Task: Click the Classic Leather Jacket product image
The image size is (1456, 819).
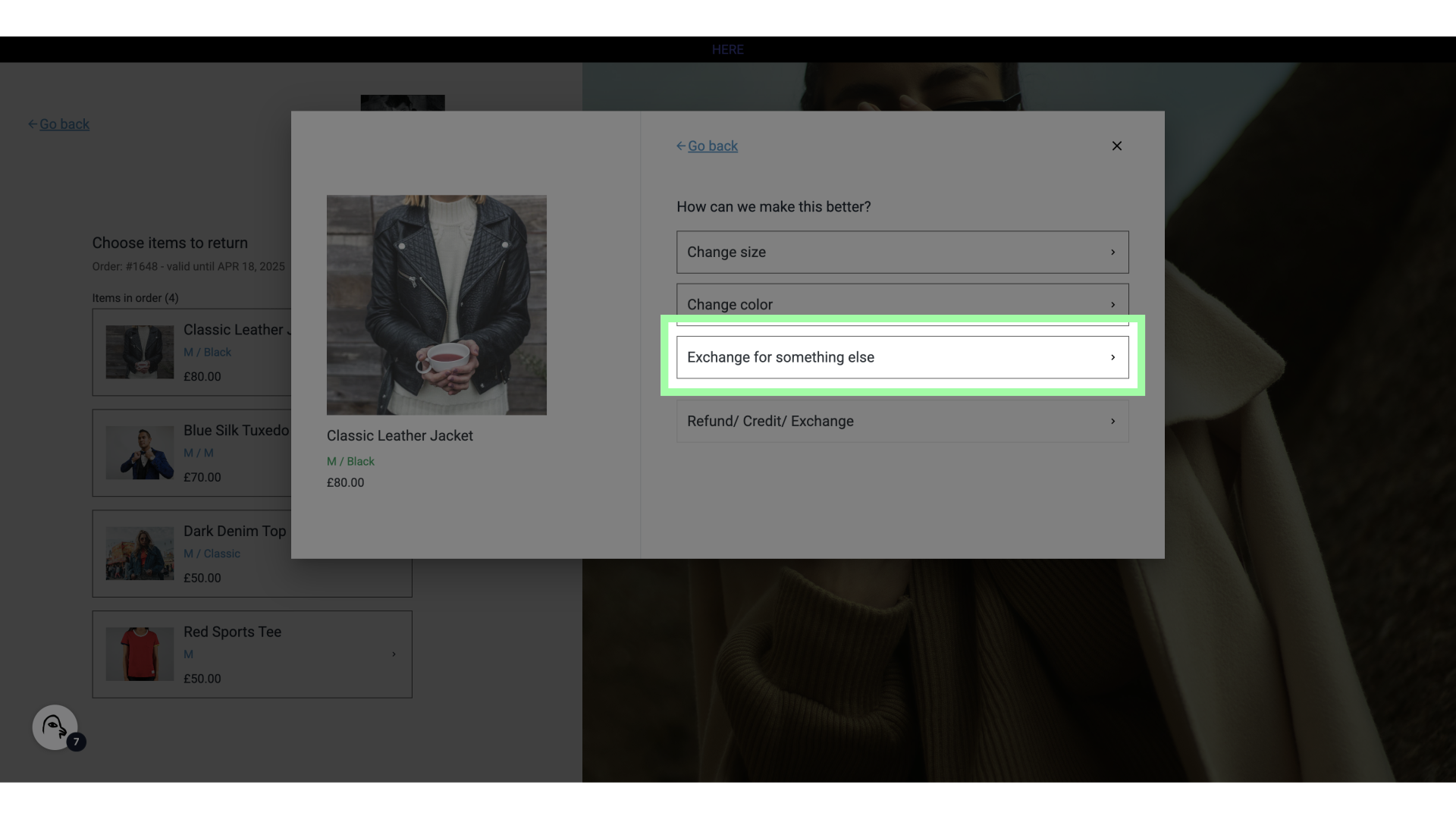Action: [x=436, y=305]
